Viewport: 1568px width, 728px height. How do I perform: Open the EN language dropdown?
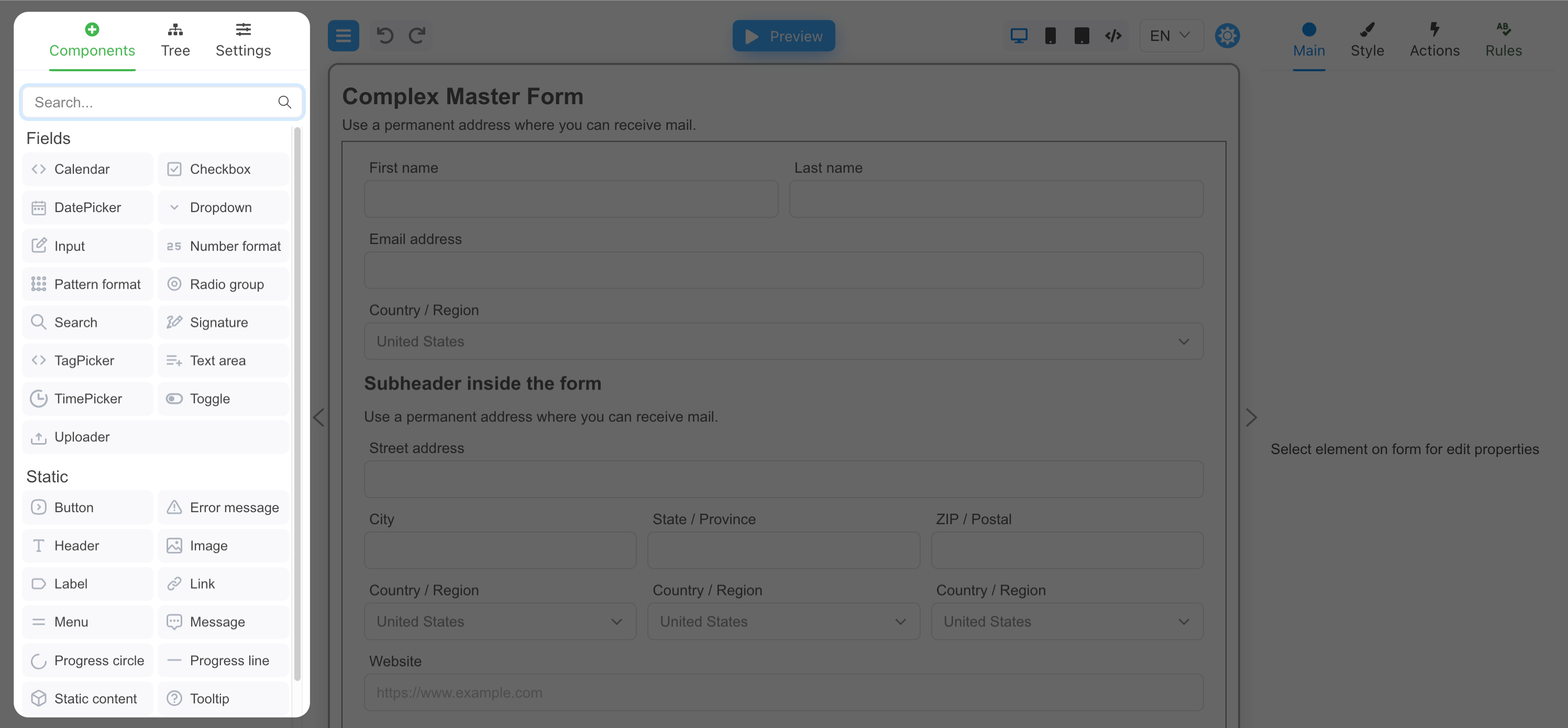[x=1170, y=35]
